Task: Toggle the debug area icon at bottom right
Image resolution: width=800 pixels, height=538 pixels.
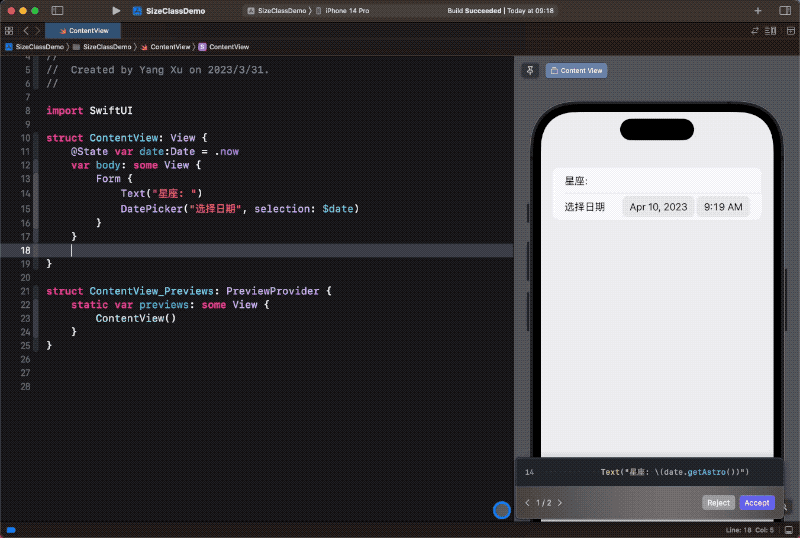Action: click(x=789, y=530)
